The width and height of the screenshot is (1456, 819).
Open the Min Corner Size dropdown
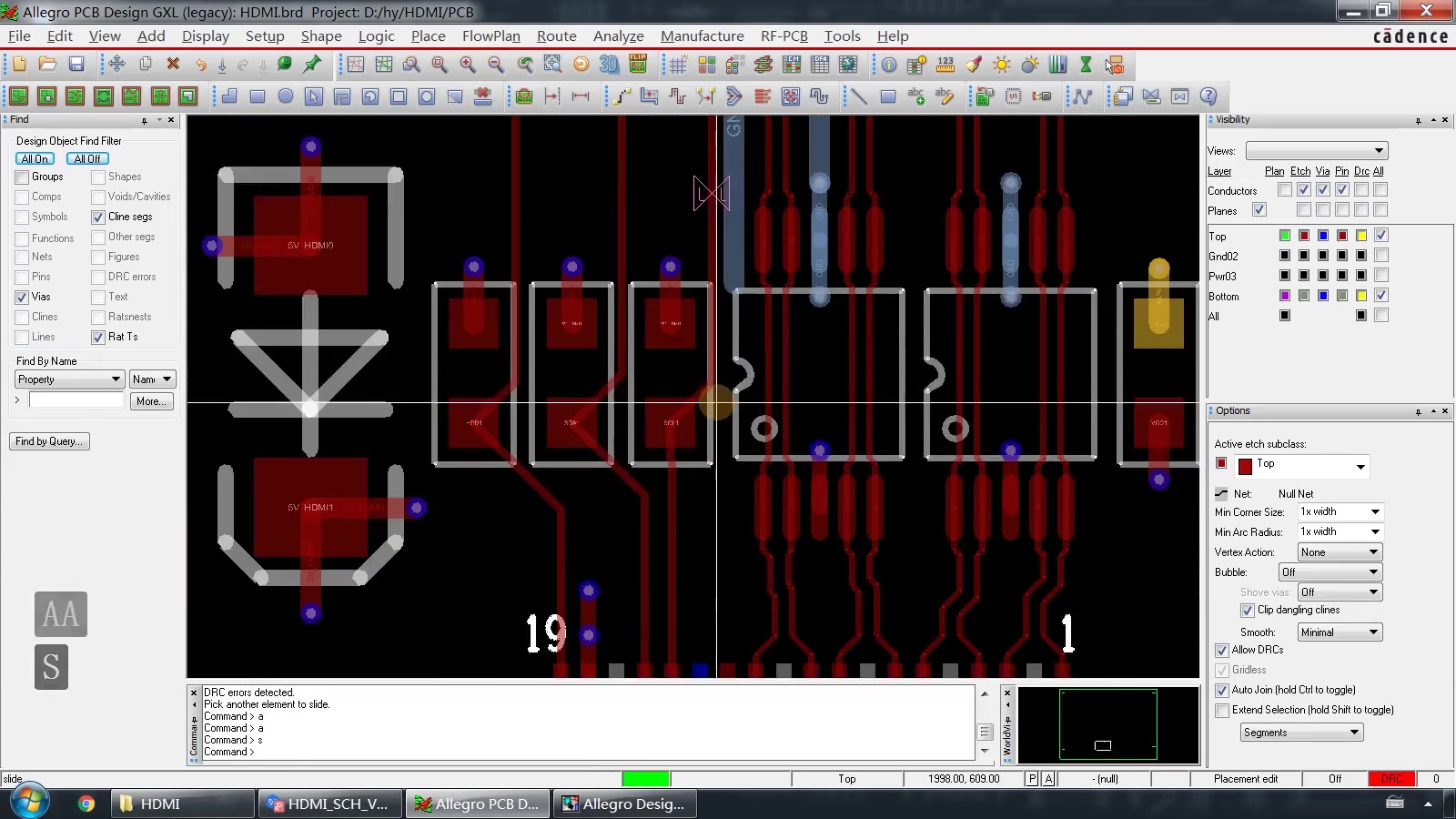click(1340, 511)
